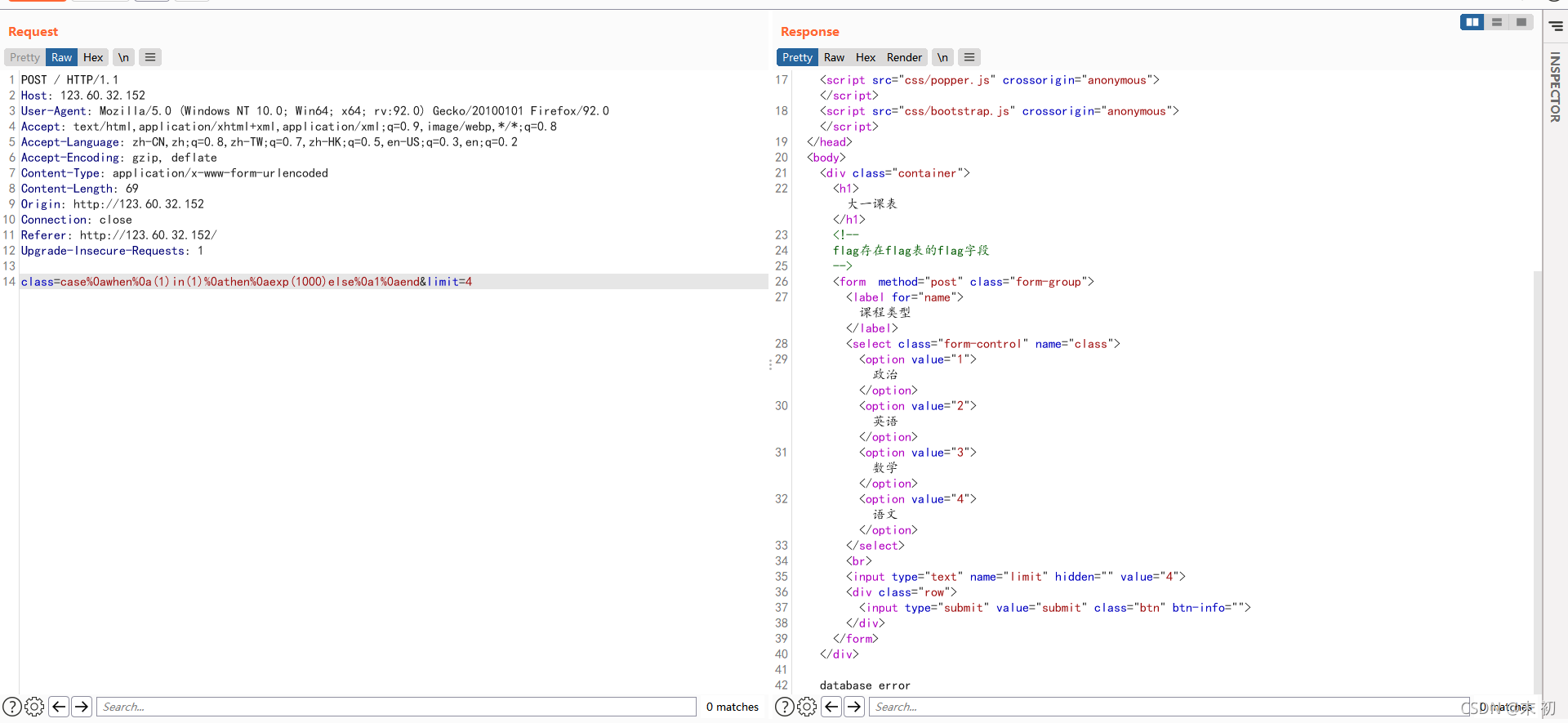The width and height of the screenshot is (1568, 723).
Task: Click the option value="3" line
Action: [918, 453]
